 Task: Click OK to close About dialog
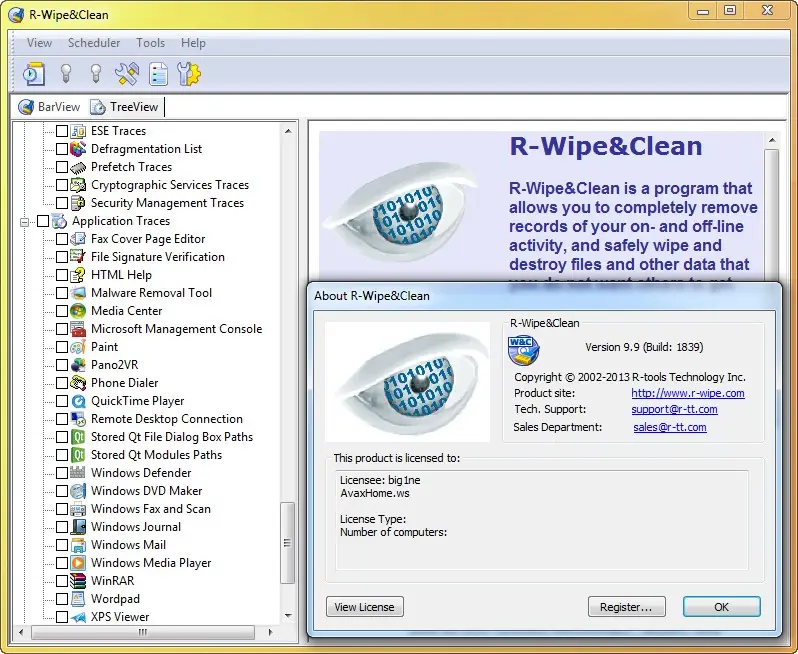(x=721, y=607)
